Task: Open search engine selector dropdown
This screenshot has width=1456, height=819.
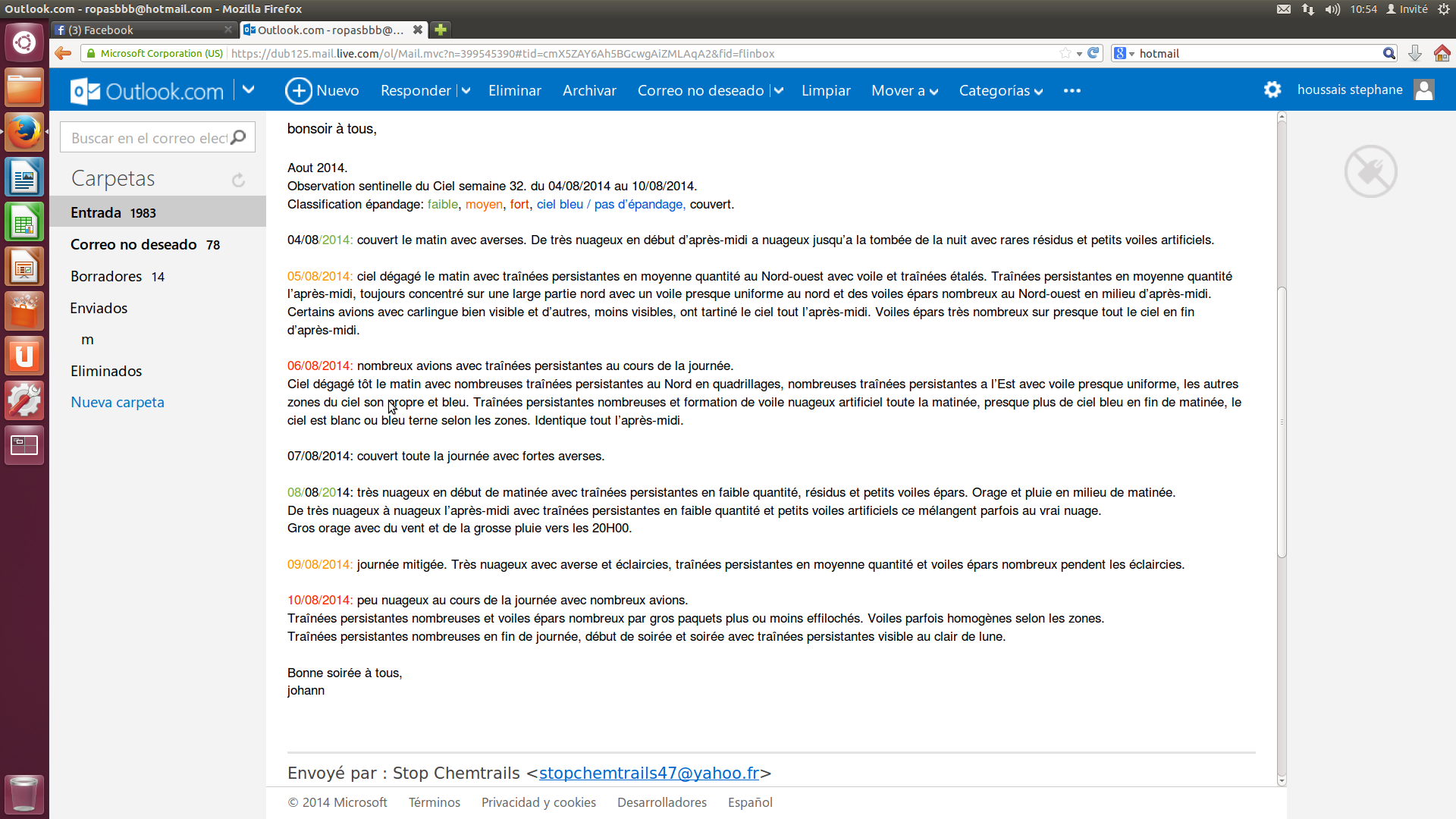Action: coord(1124,53)
